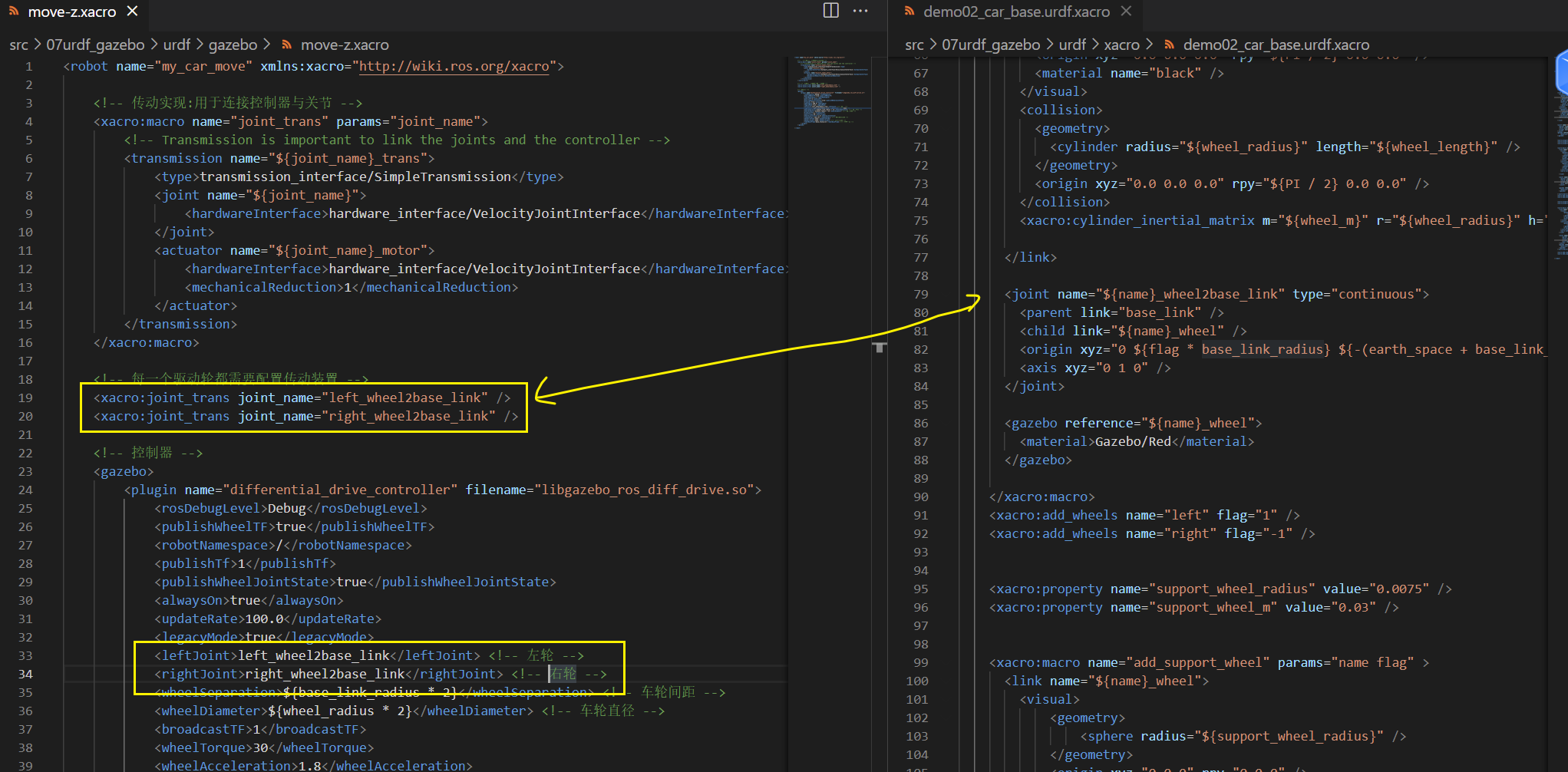Close the demo02_car_base.urdf.xacro tab
This screenshot has height=772, width=1568.
[x=1126, y=12]
